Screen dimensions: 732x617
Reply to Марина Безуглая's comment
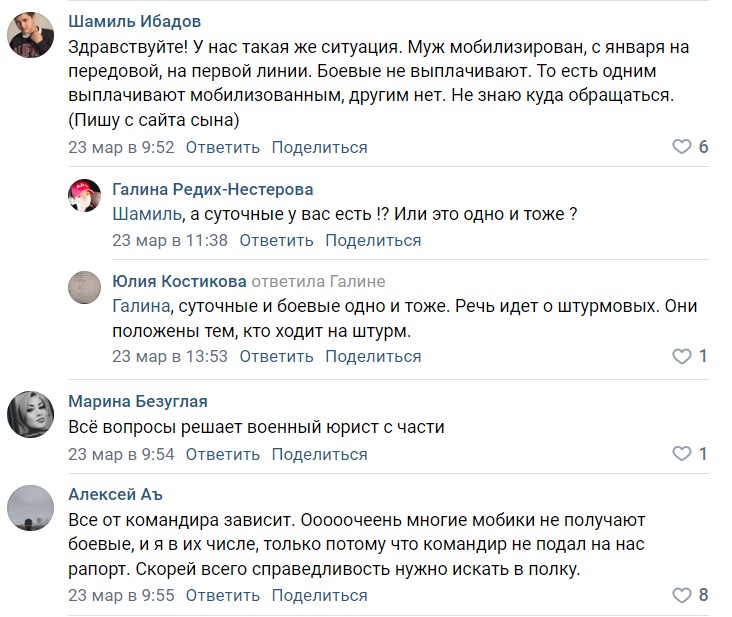coord(222,454)
